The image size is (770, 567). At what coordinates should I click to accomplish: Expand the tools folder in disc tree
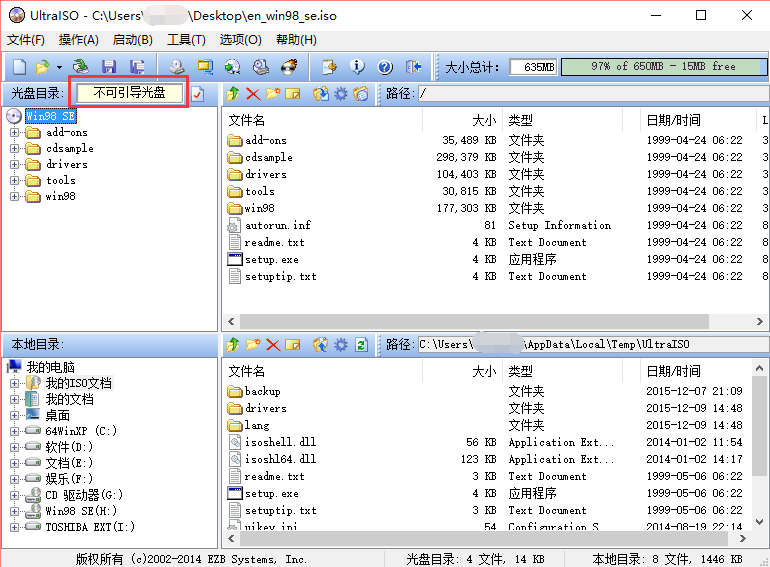(x=14, y=181)
